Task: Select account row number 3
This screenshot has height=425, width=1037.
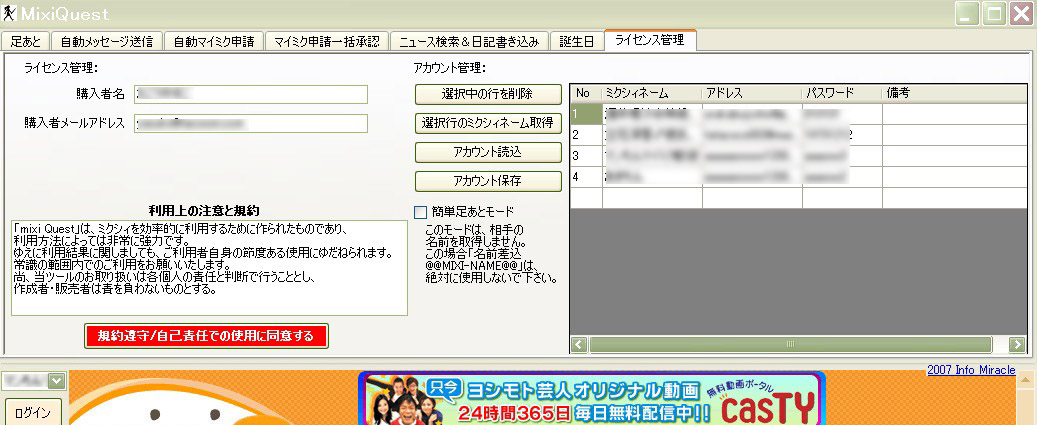Action: 586,156
